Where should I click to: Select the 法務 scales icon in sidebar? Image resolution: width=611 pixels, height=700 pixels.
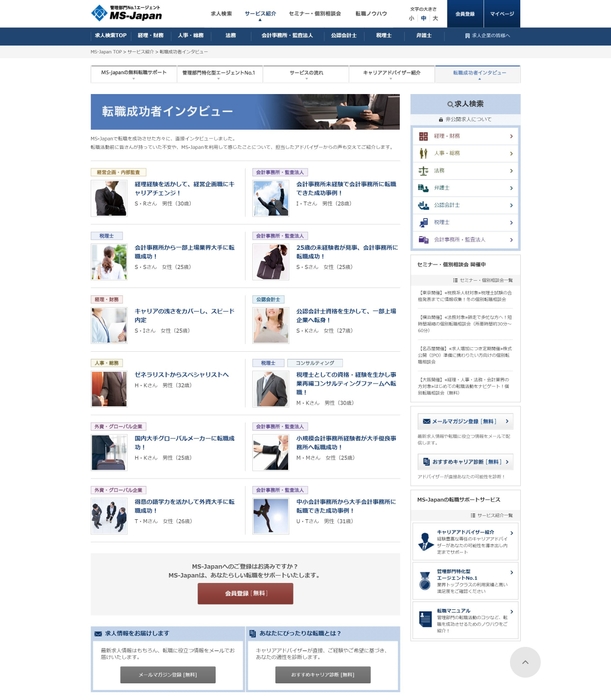point(423,171)
